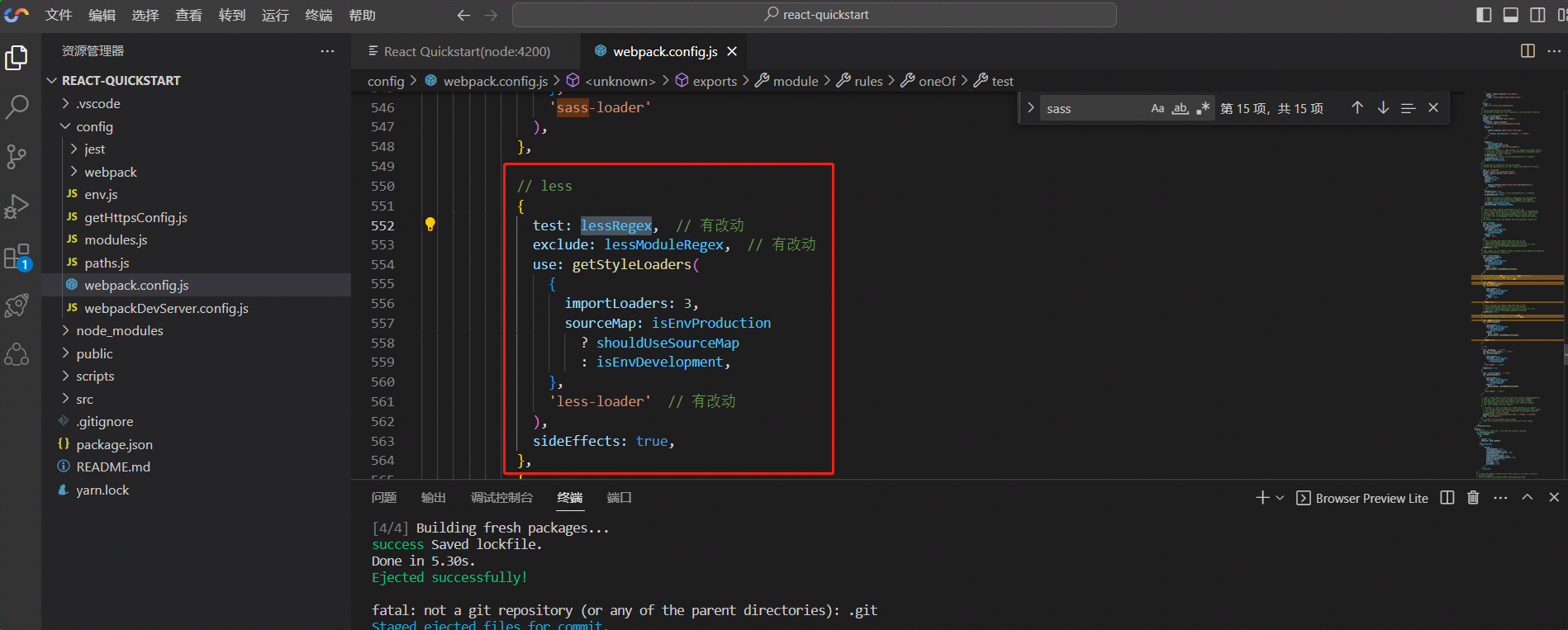Screen dimensions: 1568x630
Task: Open the Run and Debug view
Action: click(17, 206)
